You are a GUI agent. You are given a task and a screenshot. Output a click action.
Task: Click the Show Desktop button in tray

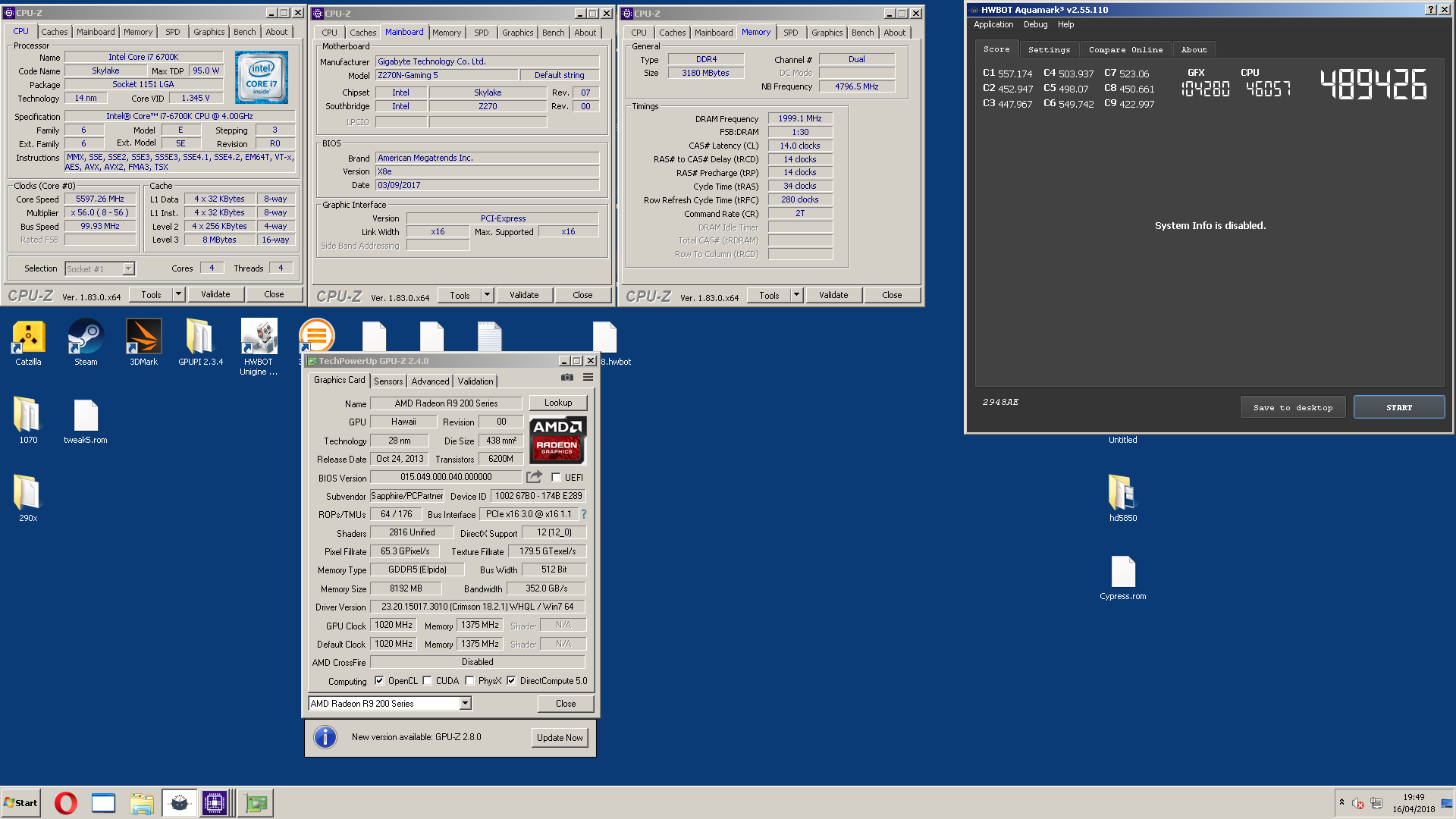pyautogui.click(x=1448, y=803)
